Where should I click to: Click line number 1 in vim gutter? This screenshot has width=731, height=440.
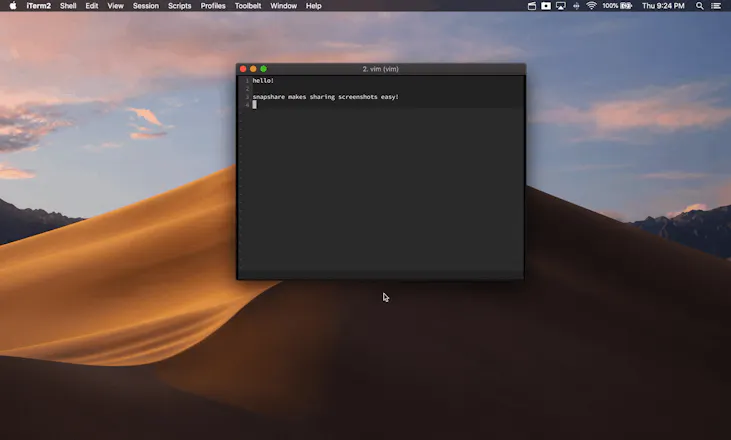(x=247, y=81)
